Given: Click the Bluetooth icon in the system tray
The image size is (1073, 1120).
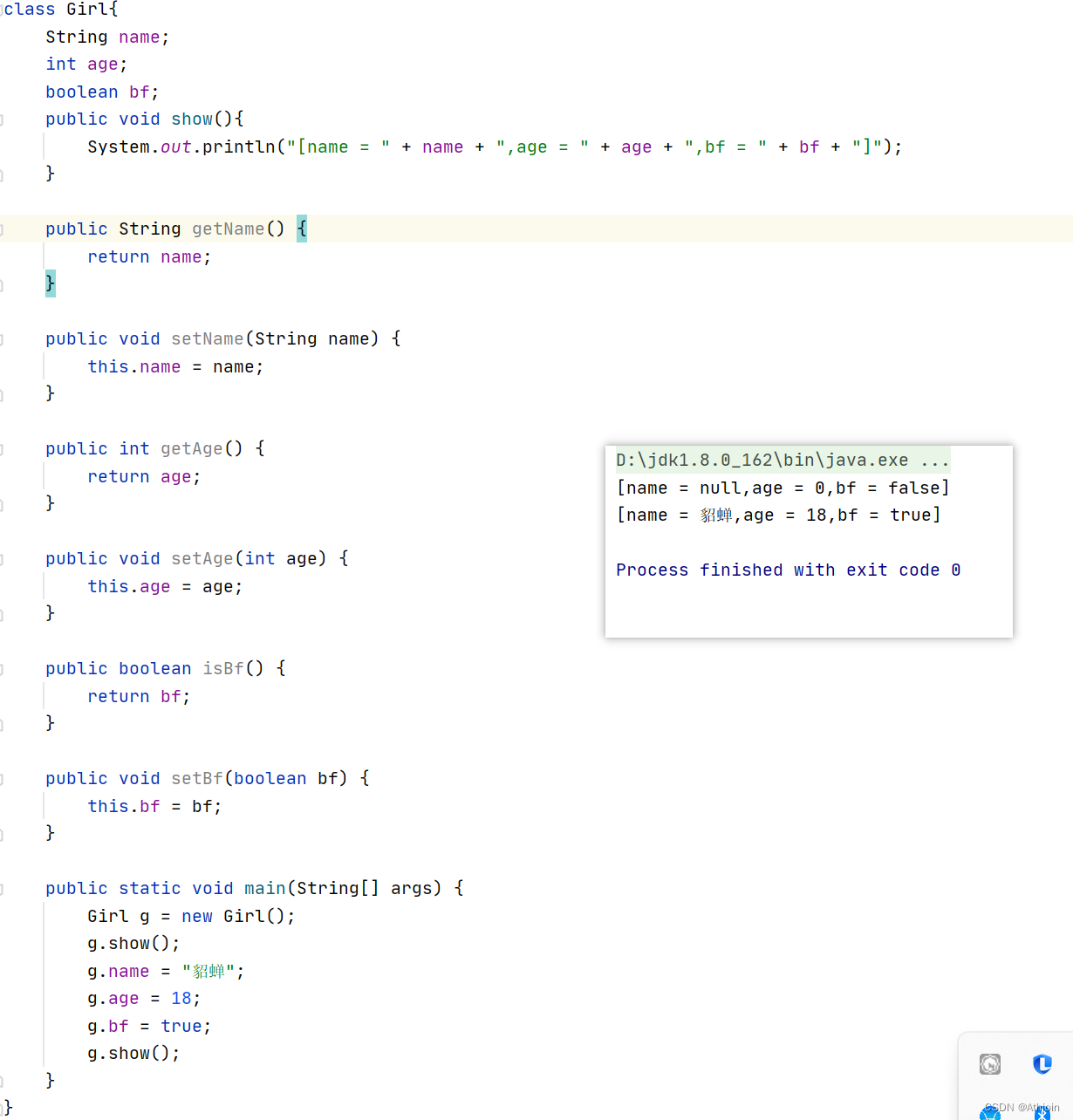Looking at the screenshot, I should 1042,1113.
